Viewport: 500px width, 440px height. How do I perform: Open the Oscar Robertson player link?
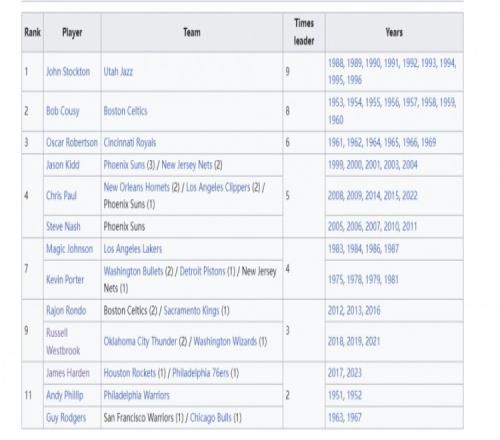point(72,143)
